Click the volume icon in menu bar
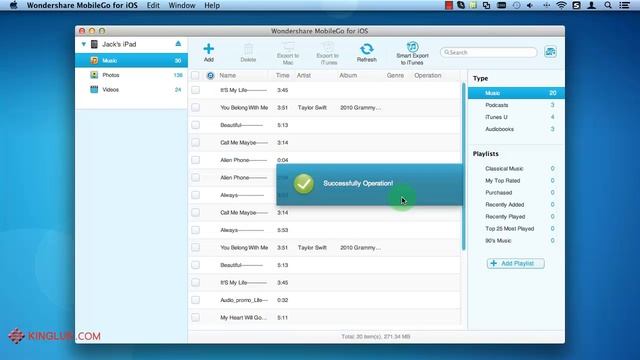This screenshot has width=640, height=360. tap(530, 5)
